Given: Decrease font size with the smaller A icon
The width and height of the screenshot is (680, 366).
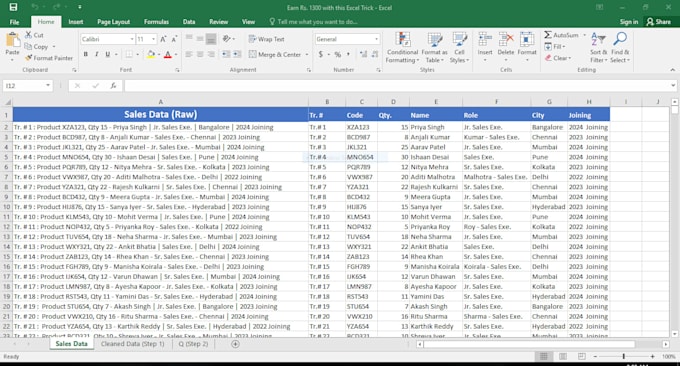Looking at the screenshot, I should click(174, 39).
